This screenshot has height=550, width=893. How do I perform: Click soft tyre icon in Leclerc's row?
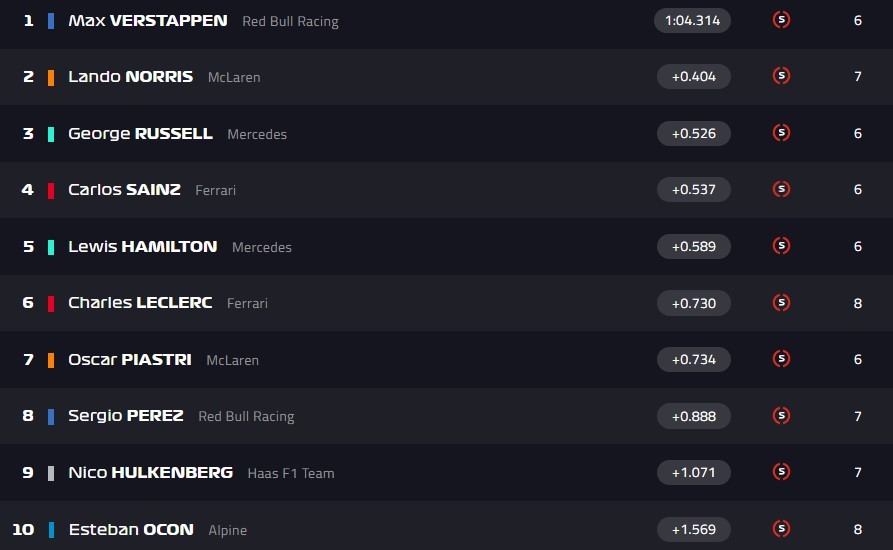[x=782, y=302]
